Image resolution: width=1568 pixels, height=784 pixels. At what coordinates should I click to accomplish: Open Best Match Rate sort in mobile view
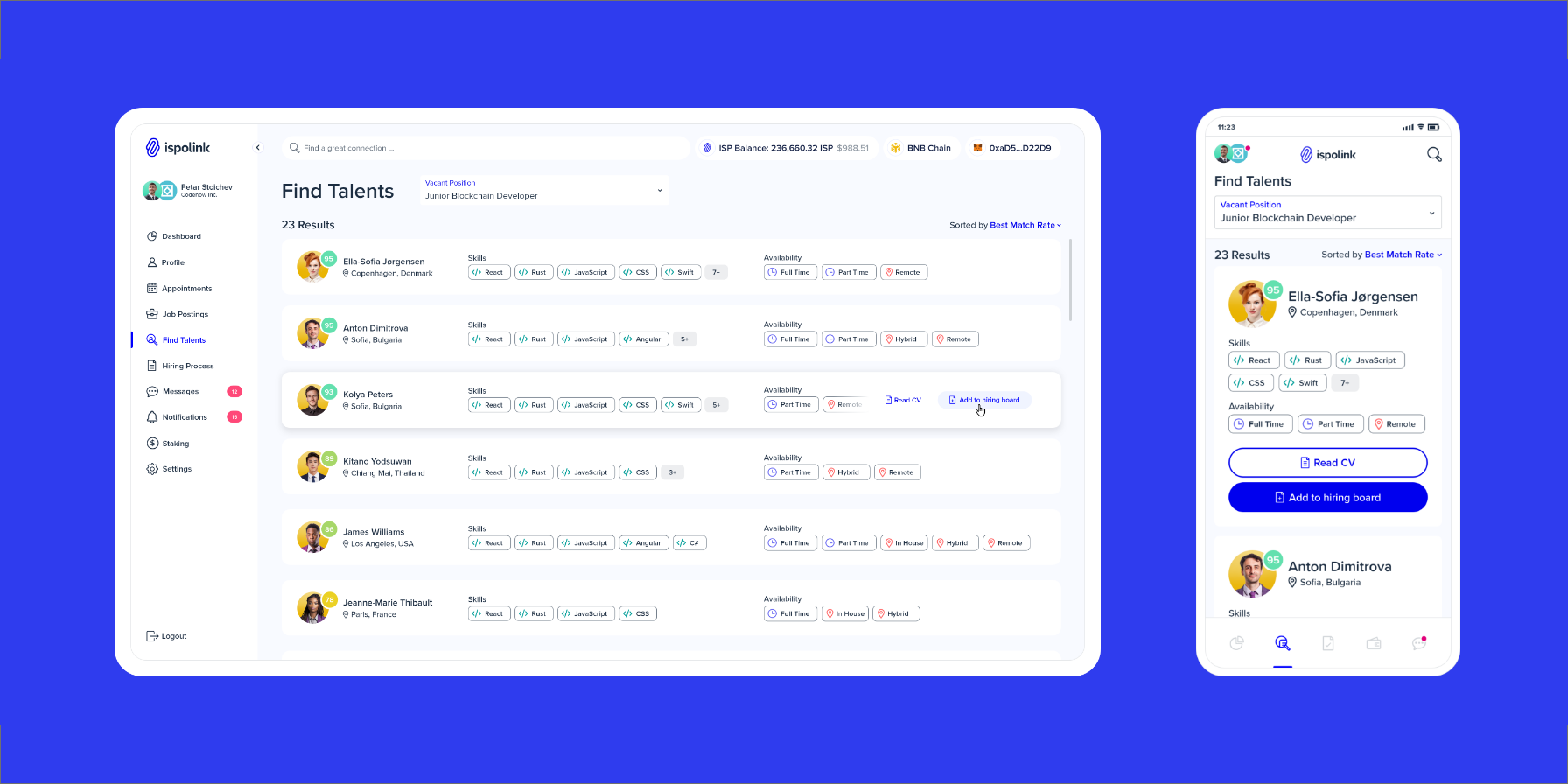point(1403,255)
